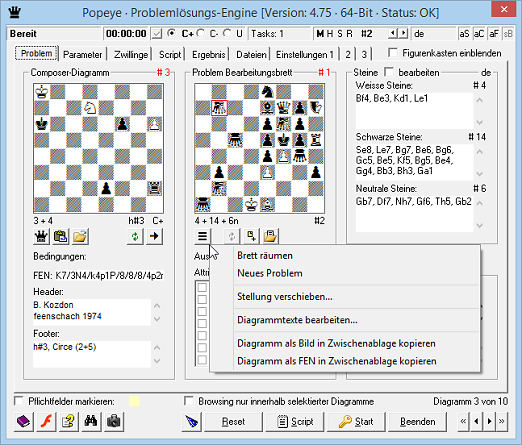Image resolution: width=522 pixels, height=445 pixels.
Task: Click the question mark document icon
Action: click(69, 422)
